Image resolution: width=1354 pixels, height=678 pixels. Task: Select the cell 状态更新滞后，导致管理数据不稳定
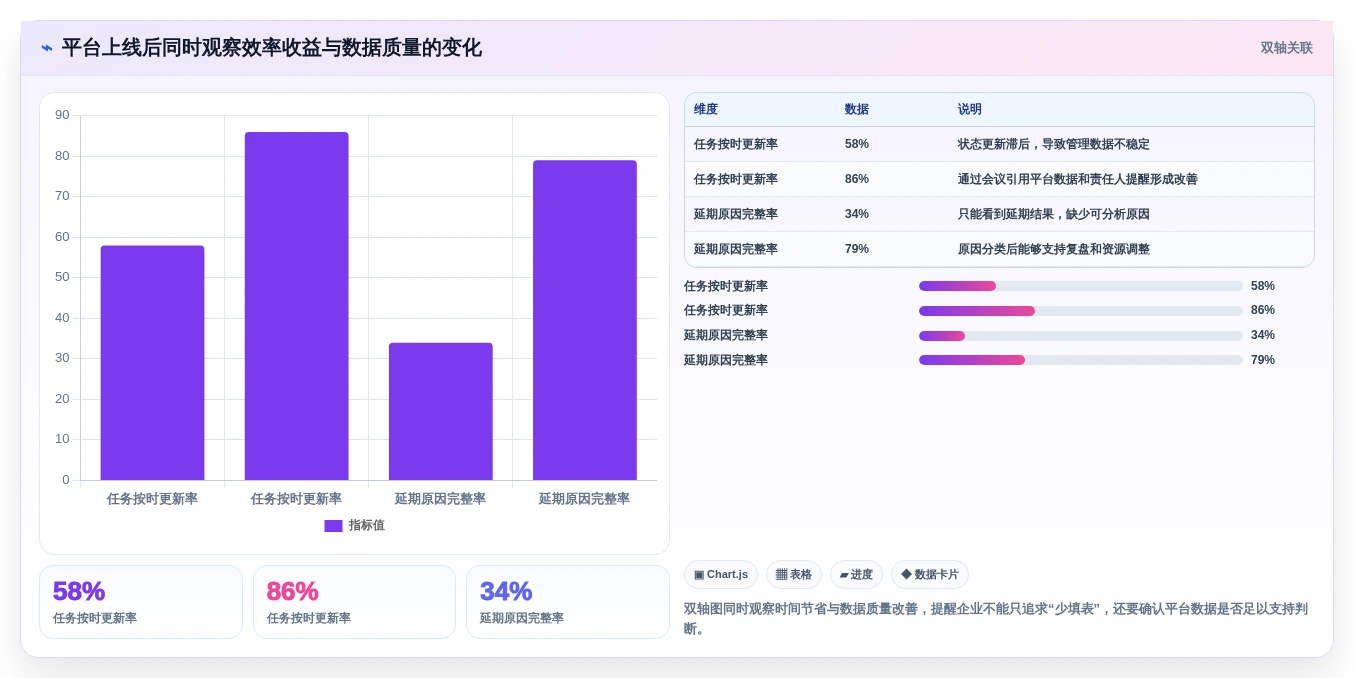pos(1054,144)
